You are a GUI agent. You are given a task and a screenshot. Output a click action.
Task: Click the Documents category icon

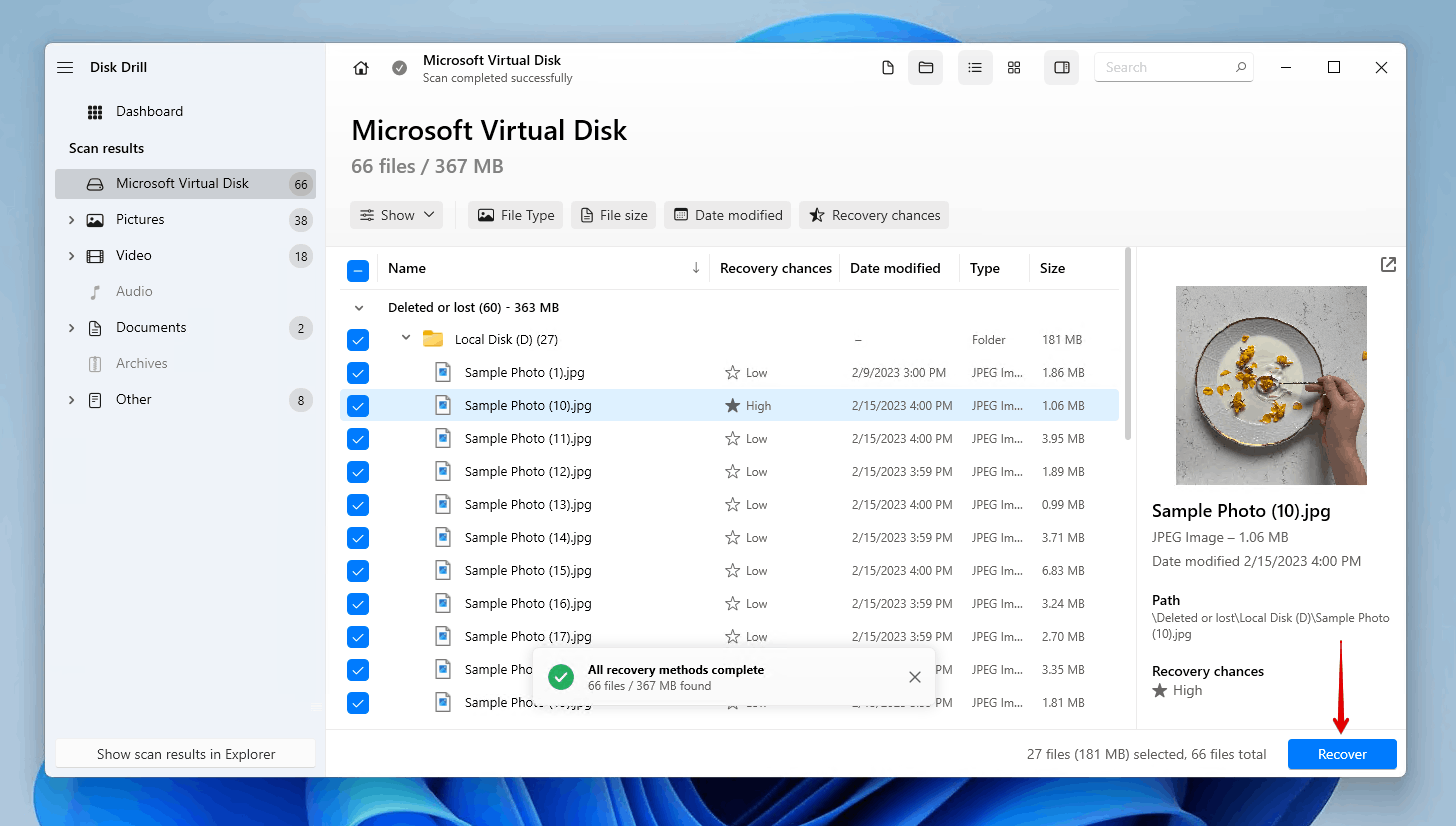coord(95,328)
